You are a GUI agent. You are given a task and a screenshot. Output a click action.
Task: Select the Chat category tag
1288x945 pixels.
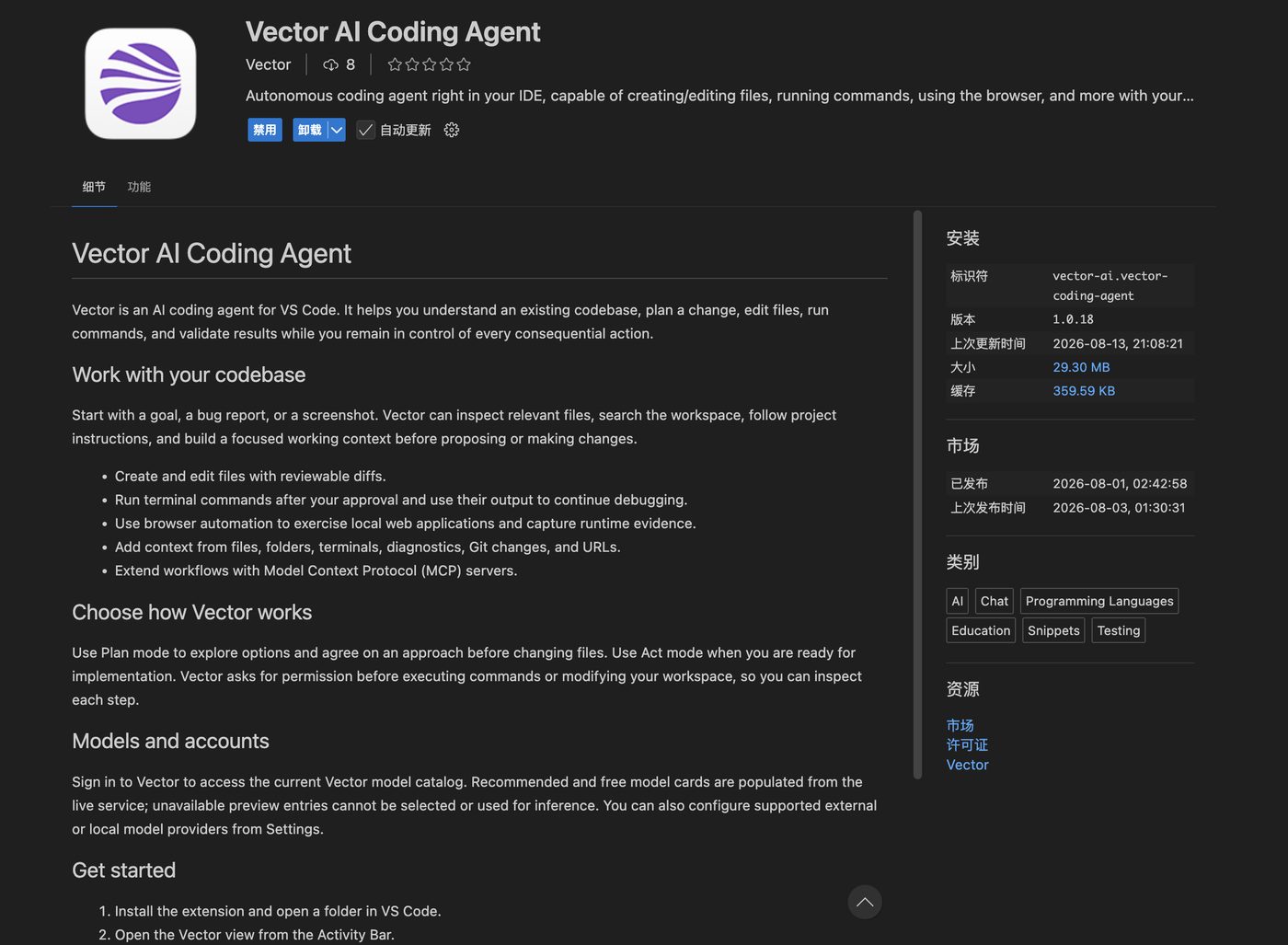pos(995,601)
